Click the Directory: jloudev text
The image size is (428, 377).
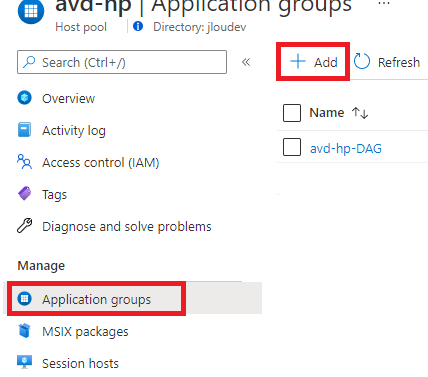coord(199,27)
